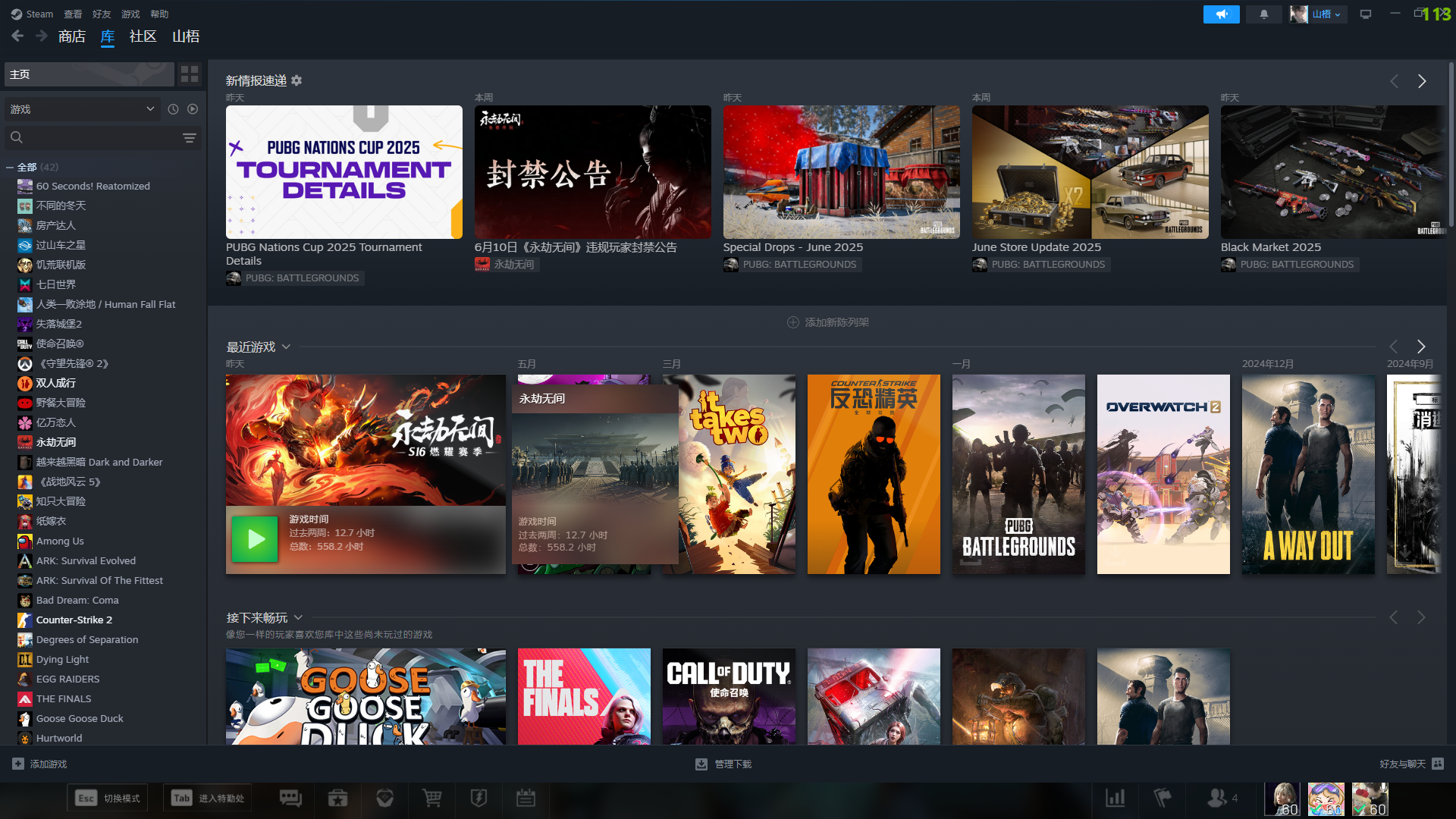Screen dimensions: 1456x819
Task: Open PUBG Battlegrounds game cover
Action: point(1018,474)
